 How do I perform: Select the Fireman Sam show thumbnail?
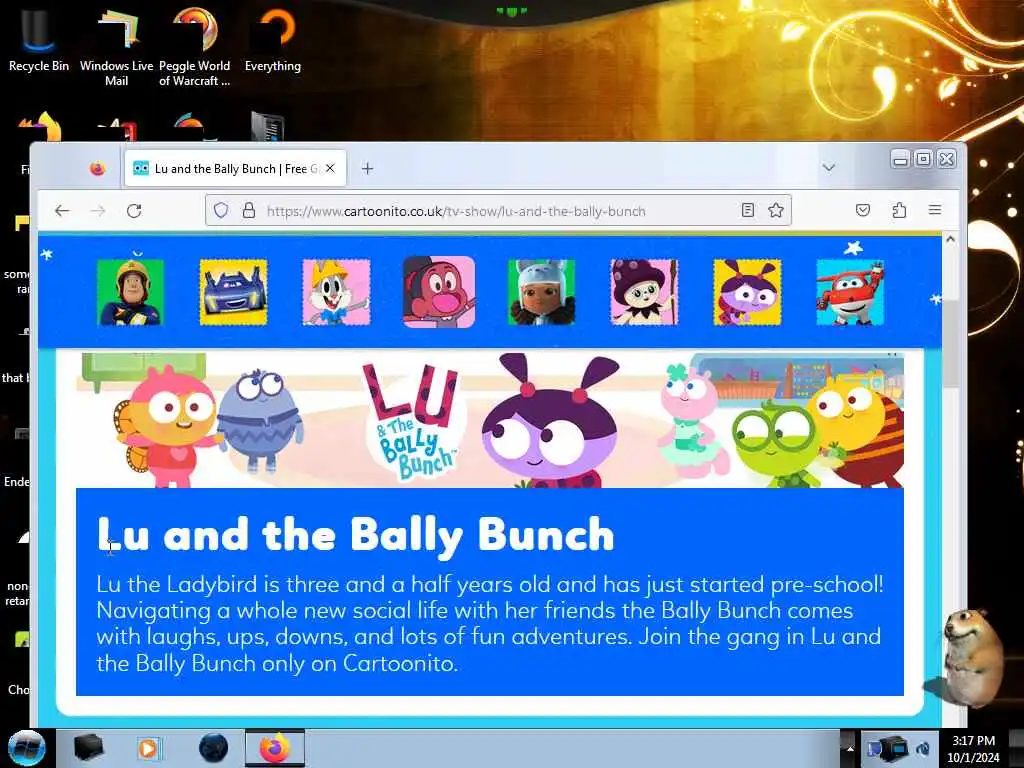[131, 292]
